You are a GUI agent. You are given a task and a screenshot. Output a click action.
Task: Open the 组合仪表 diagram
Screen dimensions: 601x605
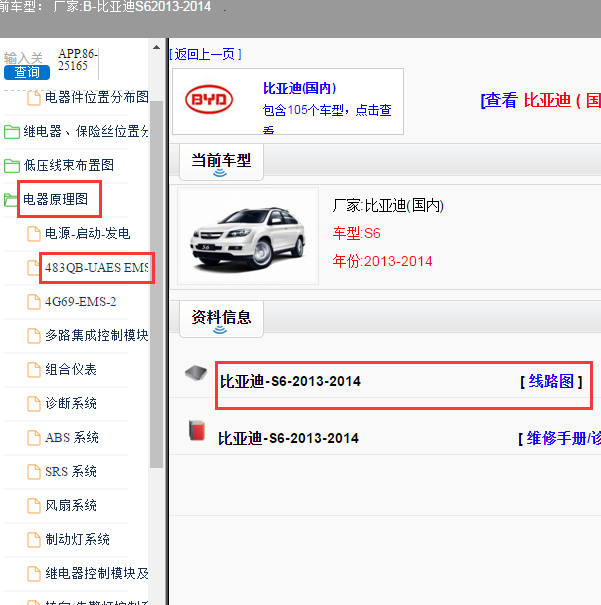click(x=71, y=369)
